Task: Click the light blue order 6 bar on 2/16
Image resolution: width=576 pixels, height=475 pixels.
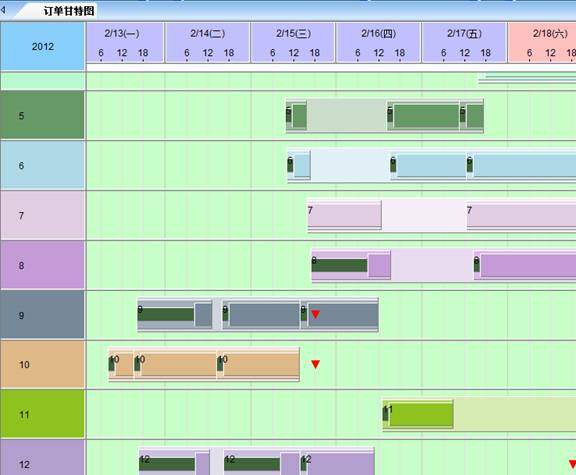Action: click(432, 166)
